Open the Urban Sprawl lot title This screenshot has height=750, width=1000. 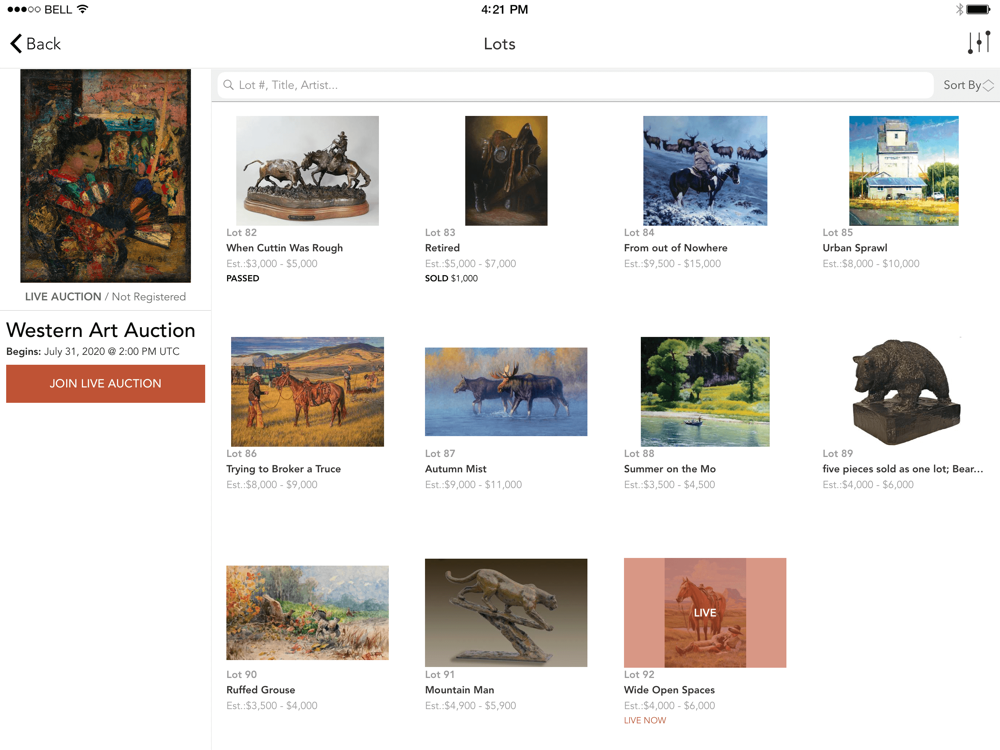coord(855,248)
